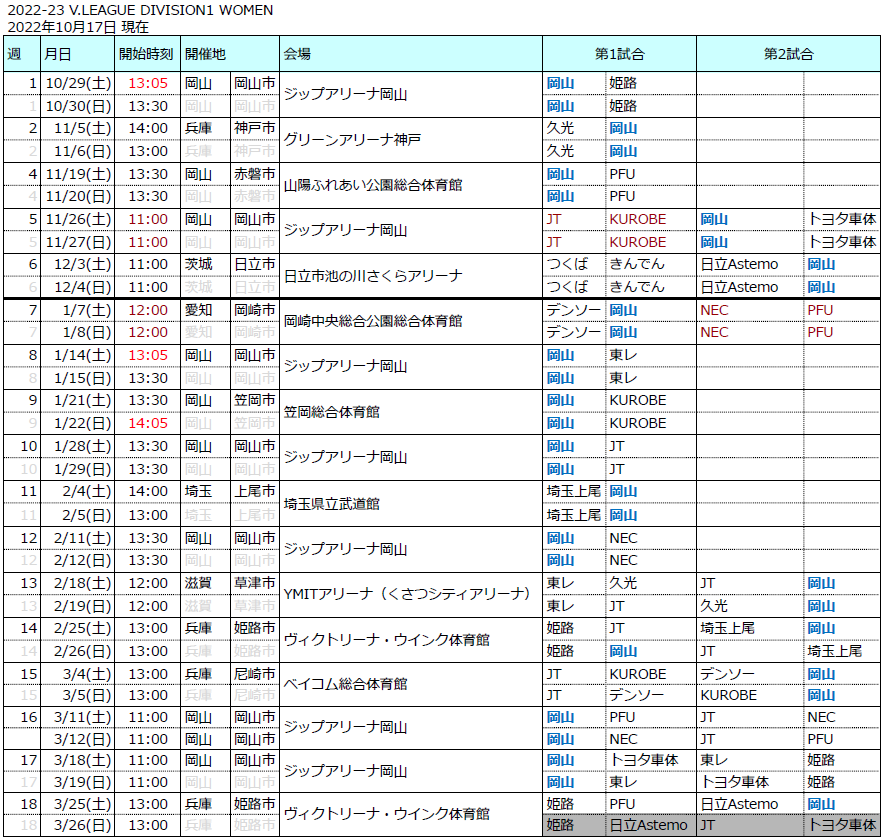Pick the 1/28(土) date cell
This screenshot has width=882, height=838.
tap(83, 447)
